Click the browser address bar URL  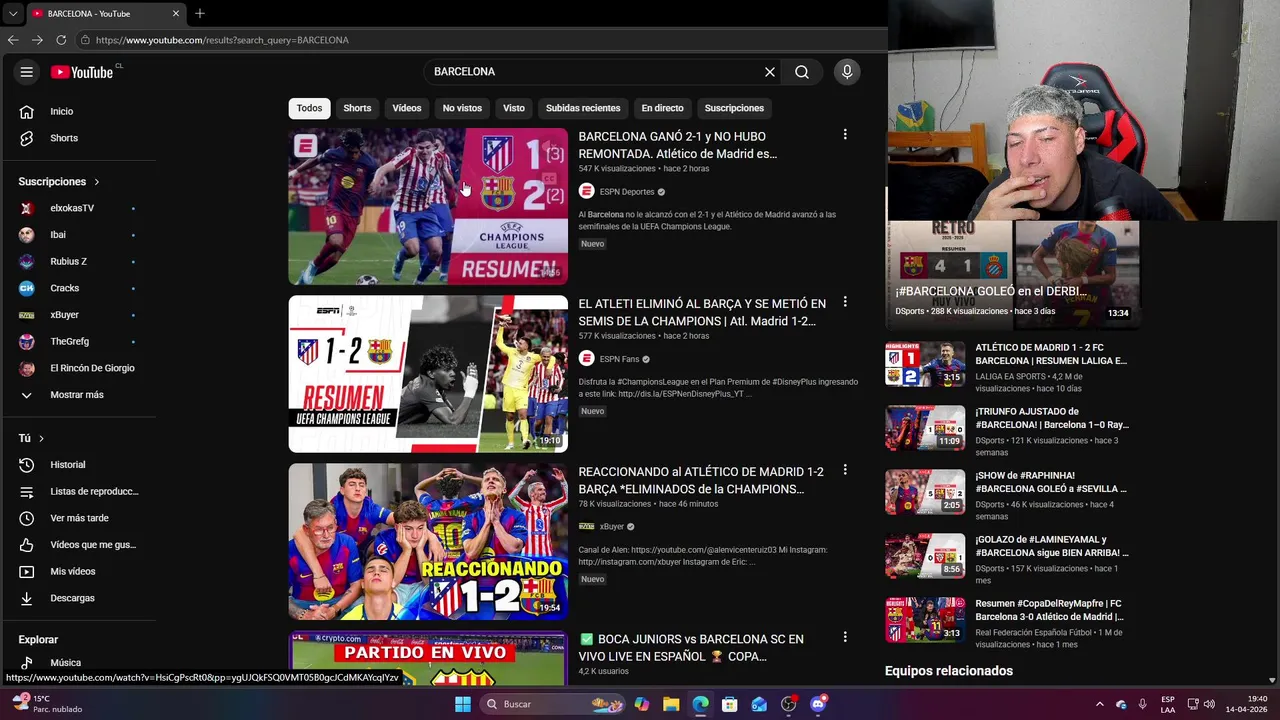pyautogui.click(x=222, y=40)
